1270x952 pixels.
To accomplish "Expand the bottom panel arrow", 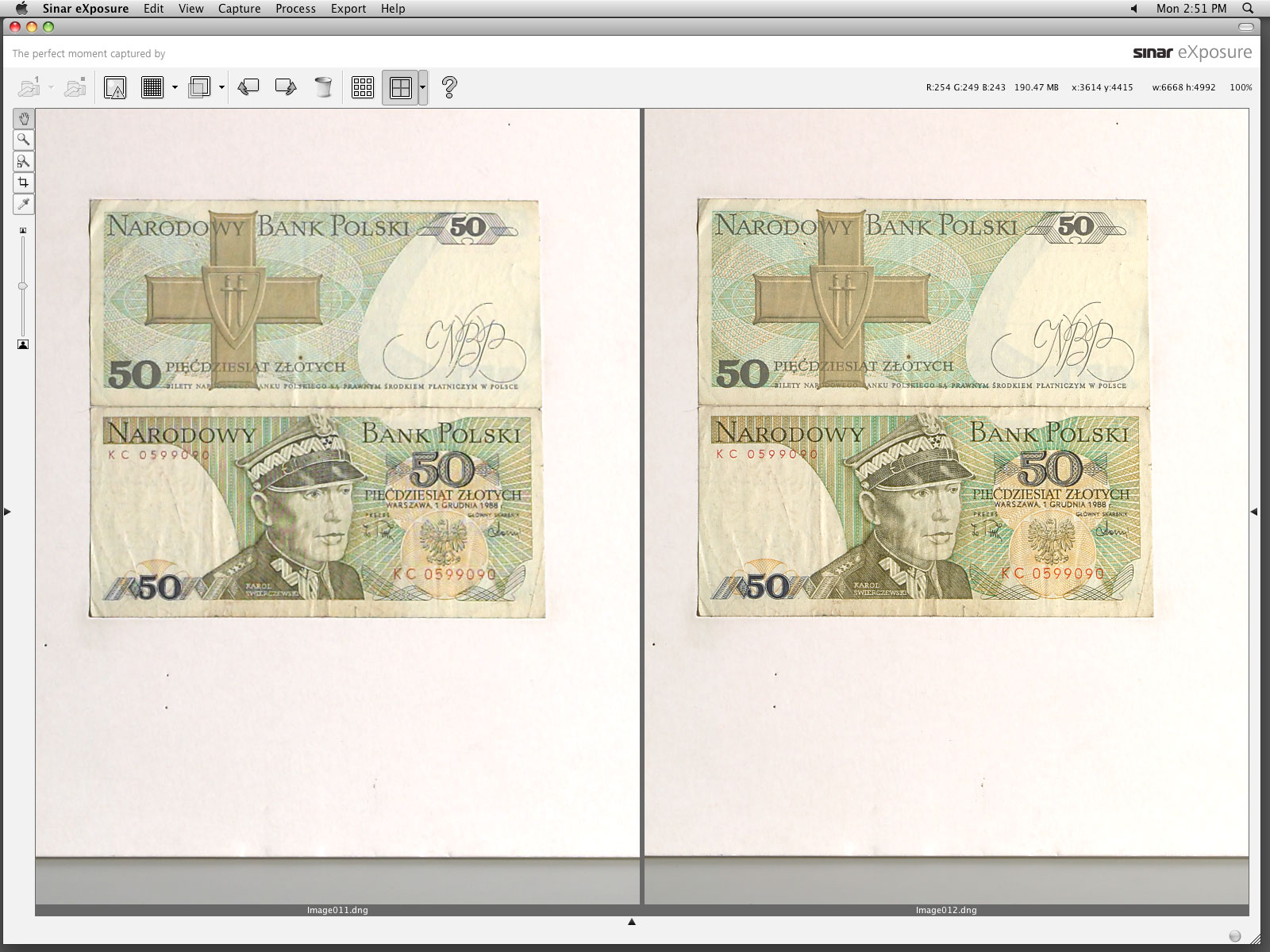I will [x=632, y=922].
